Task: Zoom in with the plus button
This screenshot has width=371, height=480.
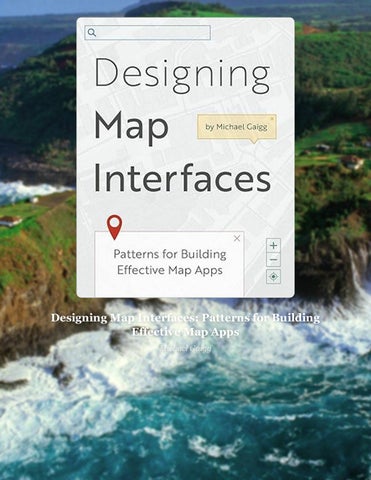Action: 273,246
